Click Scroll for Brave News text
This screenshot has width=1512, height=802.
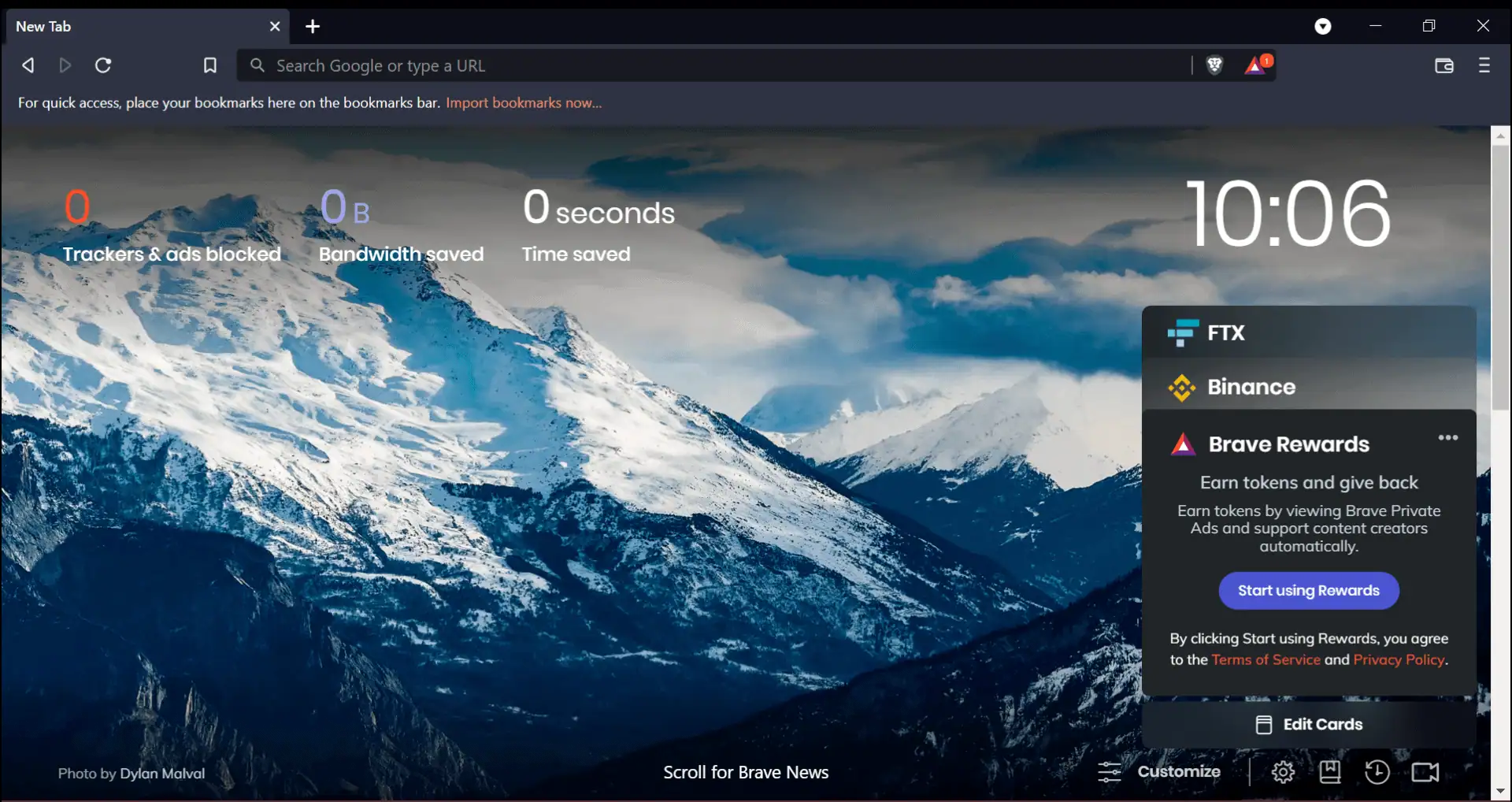(746, 772)
